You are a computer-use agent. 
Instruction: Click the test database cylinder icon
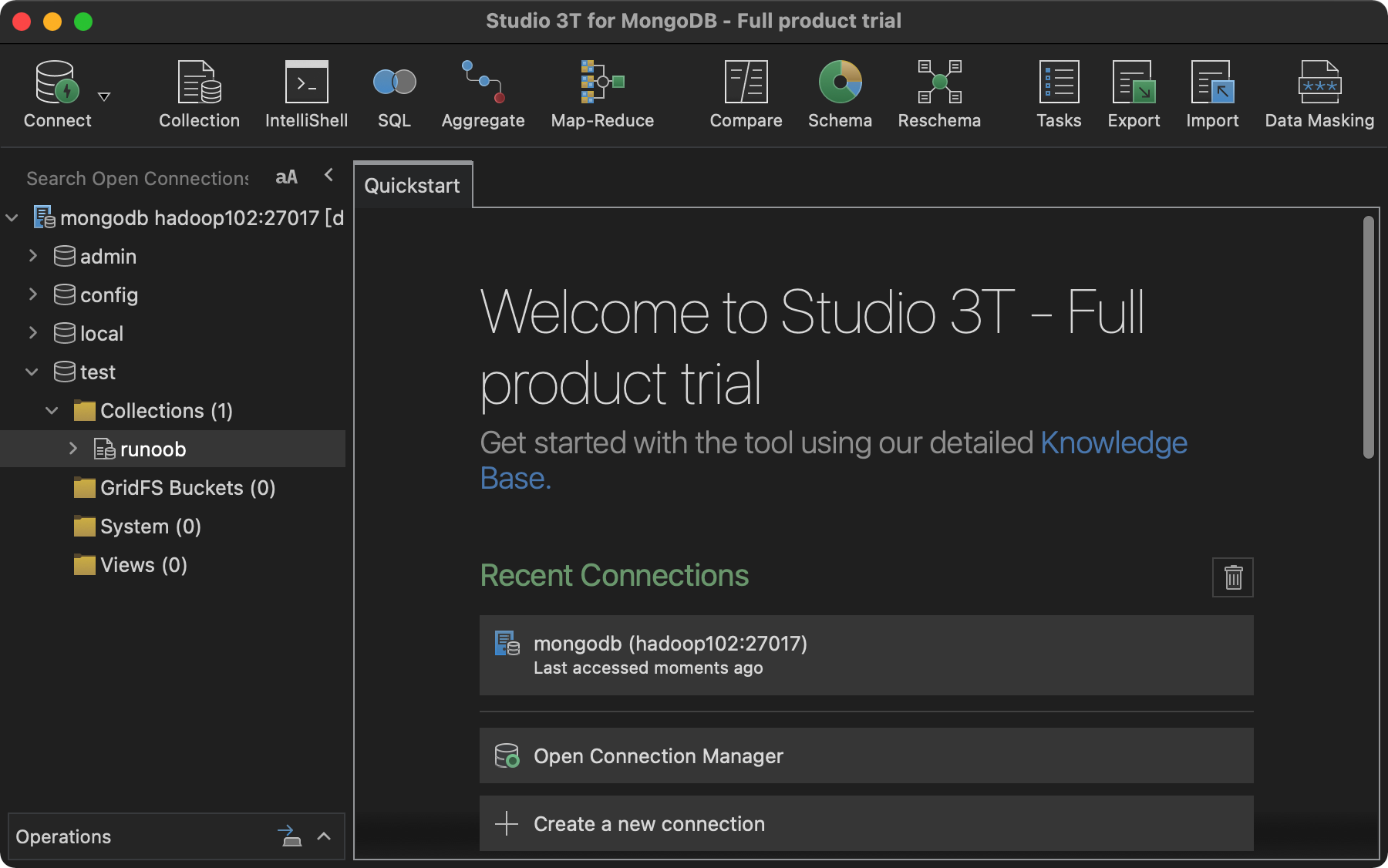65,372
